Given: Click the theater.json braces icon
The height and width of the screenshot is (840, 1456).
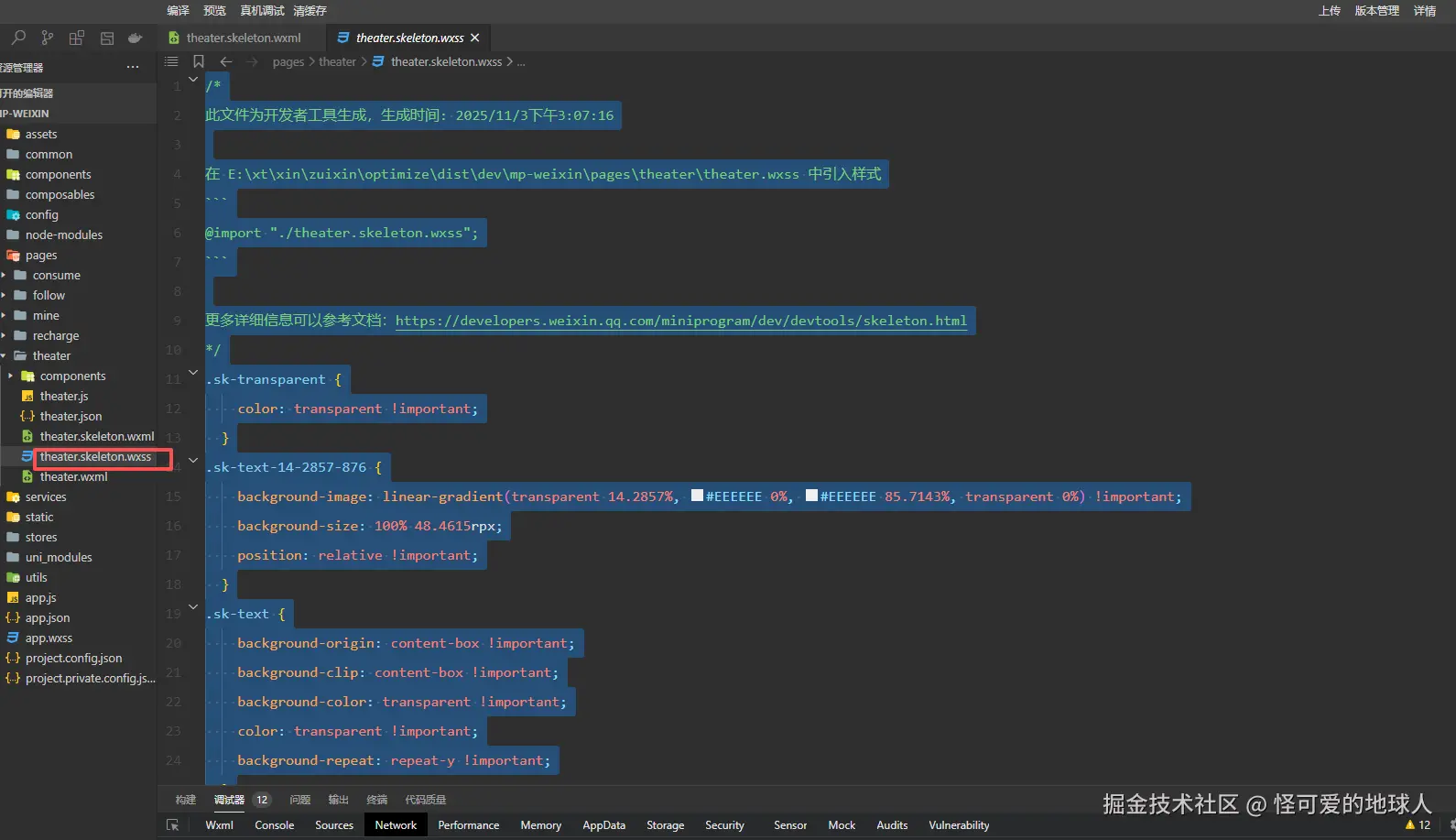Looking at the screenshot, I should (x=27, y=417).
